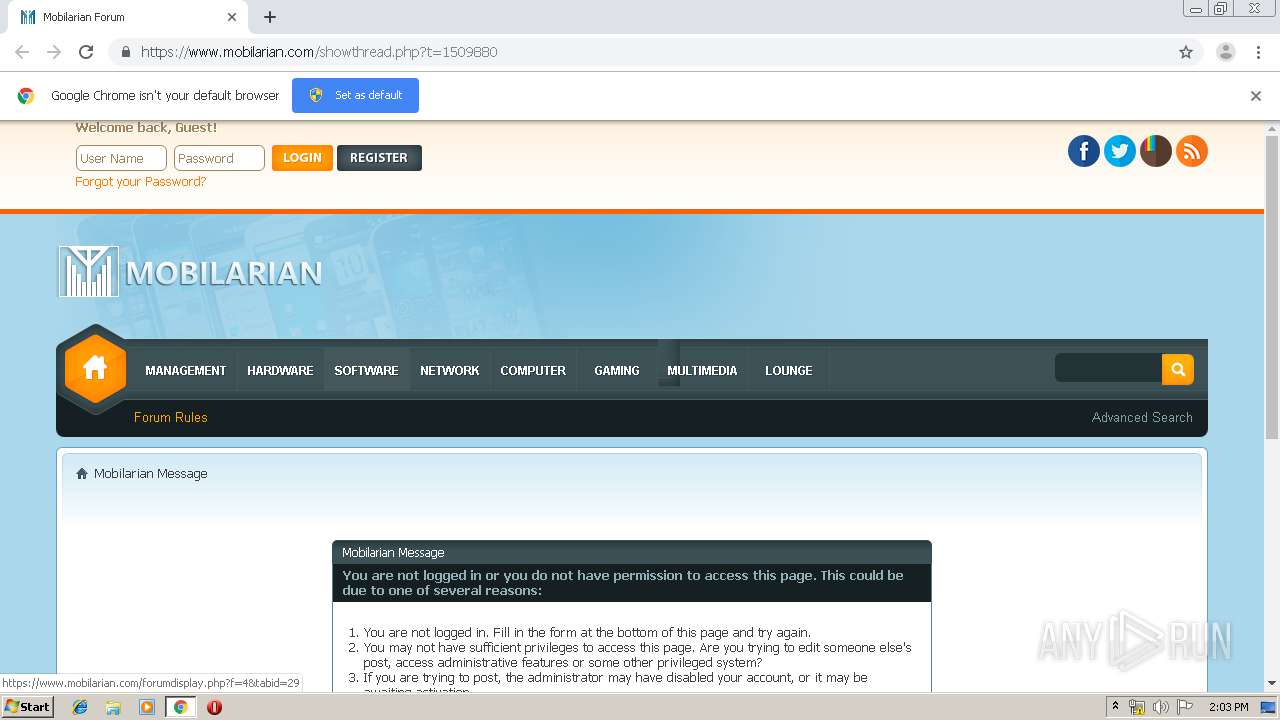Open the MULTIMEDIA forum menu
1280x720 pixels.
(702, 370)
